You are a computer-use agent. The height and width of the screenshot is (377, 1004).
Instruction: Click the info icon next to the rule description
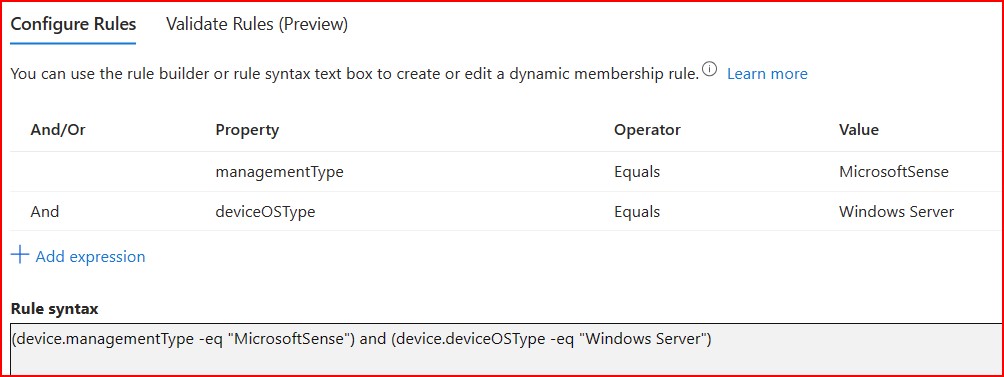[709, 69]
